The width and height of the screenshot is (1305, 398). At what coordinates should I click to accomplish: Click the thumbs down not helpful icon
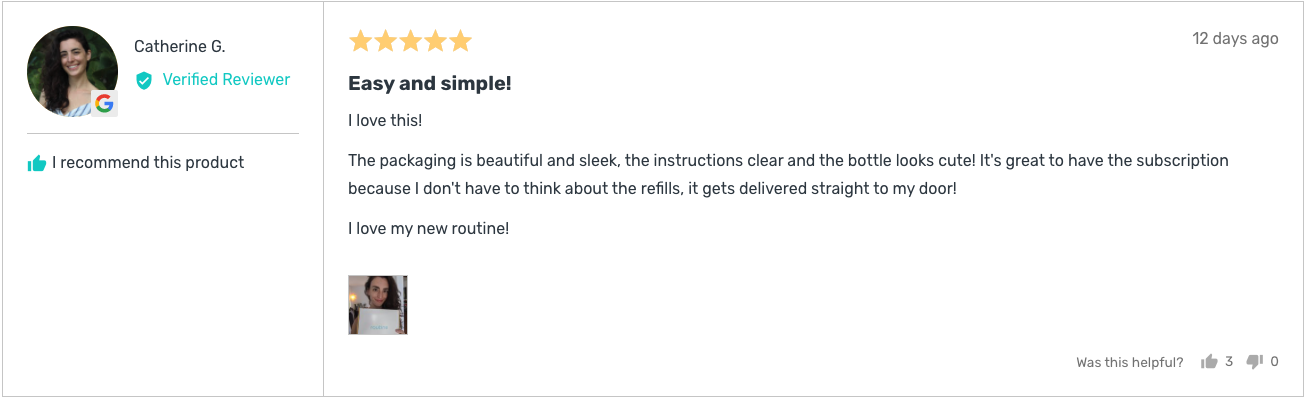pyautogui.click(x=1255, y=362)
